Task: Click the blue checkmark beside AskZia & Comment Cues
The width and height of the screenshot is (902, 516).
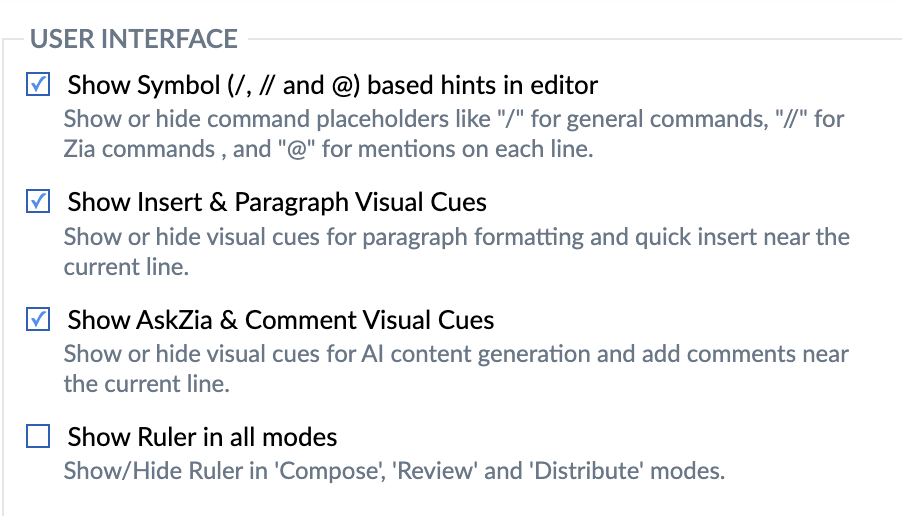Action: (x=39, y=319)
